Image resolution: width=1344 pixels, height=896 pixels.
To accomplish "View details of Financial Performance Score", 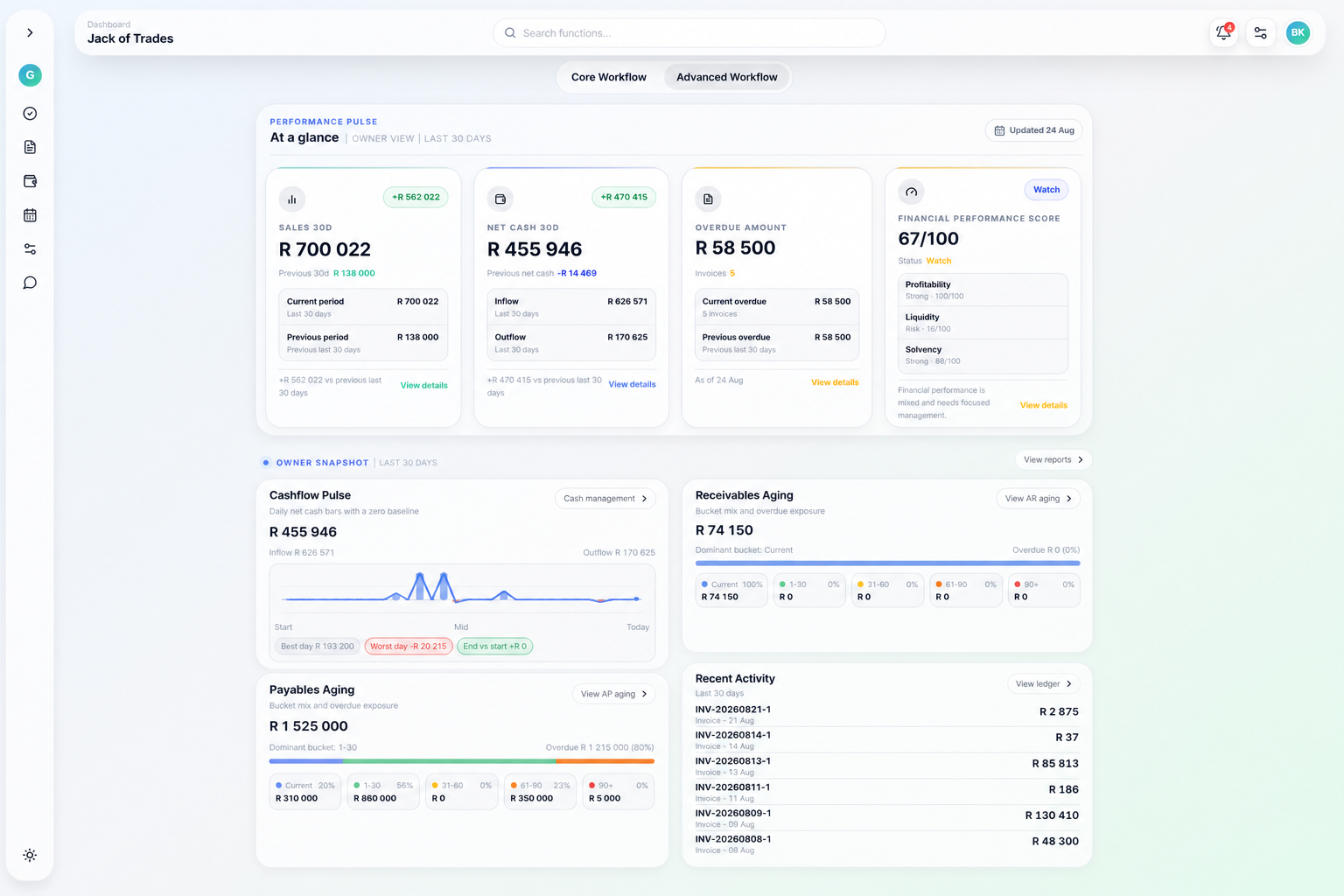I will [1043, 405].
